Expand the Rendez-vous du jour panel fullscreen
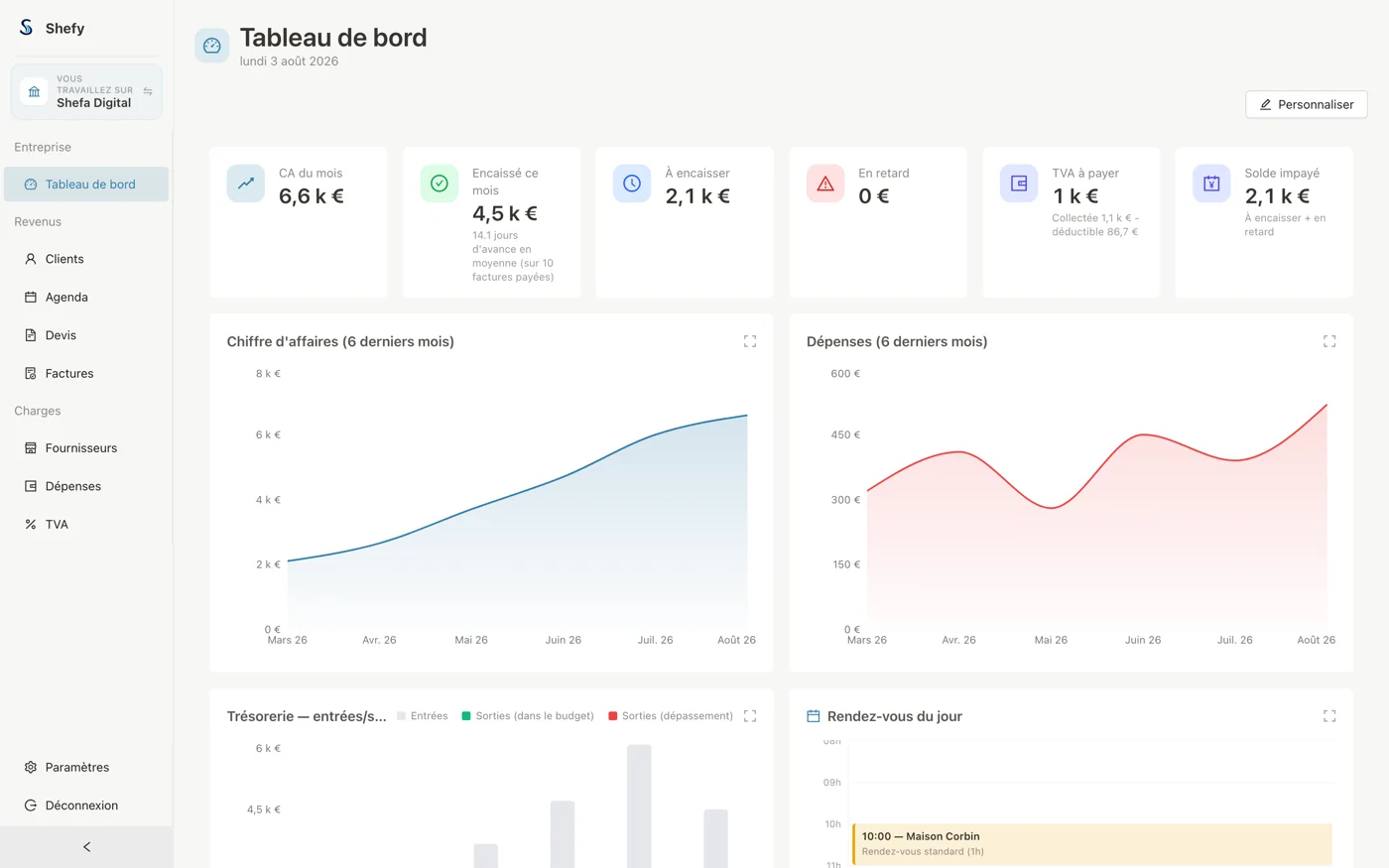The width and height of the screenshot is (1389, 868). tap(1329, 716)
